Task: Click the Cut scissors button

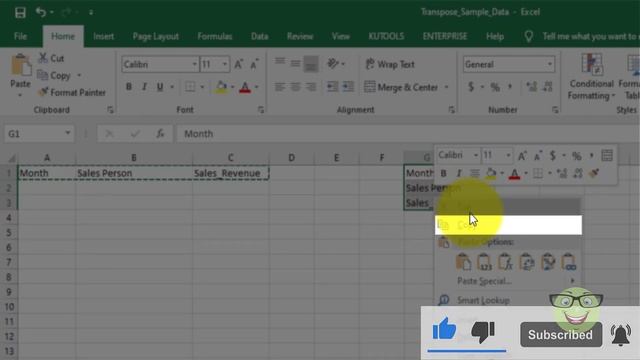Action: coord(51,58)
